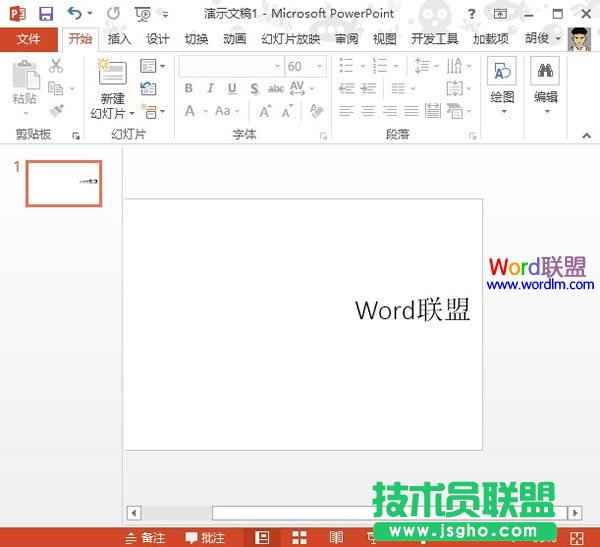Distribute text evenly alignment
Screen dimensions: 600x547
coord(433,111)
